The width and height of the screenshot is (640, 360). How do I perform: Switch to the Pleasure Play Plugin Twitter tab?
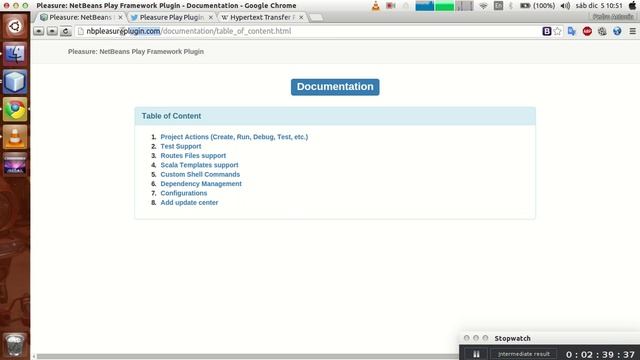[x=171, y=17]
